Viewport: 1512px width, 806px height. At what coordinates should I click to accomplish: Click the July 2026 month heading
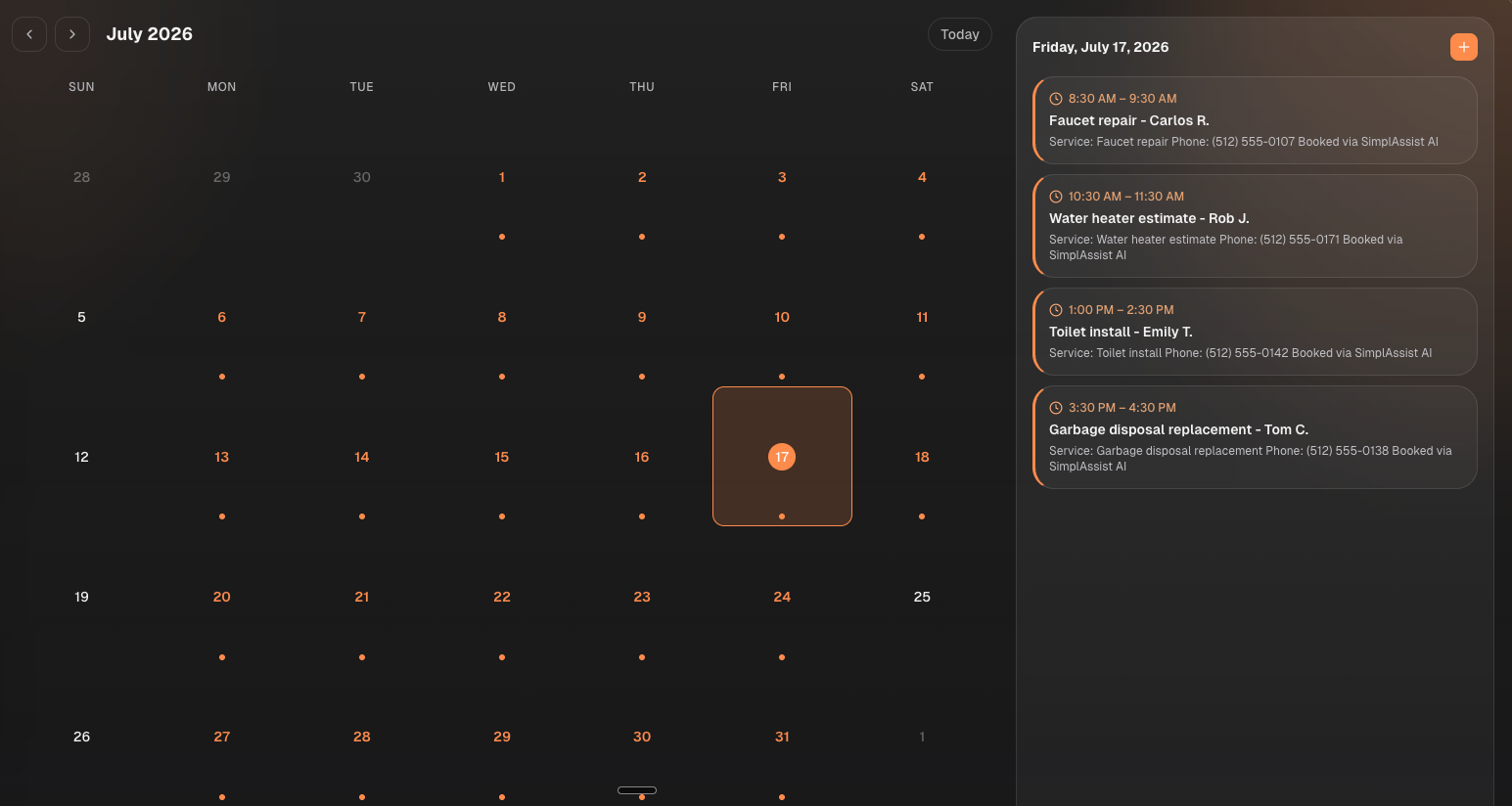click(150, 34)
